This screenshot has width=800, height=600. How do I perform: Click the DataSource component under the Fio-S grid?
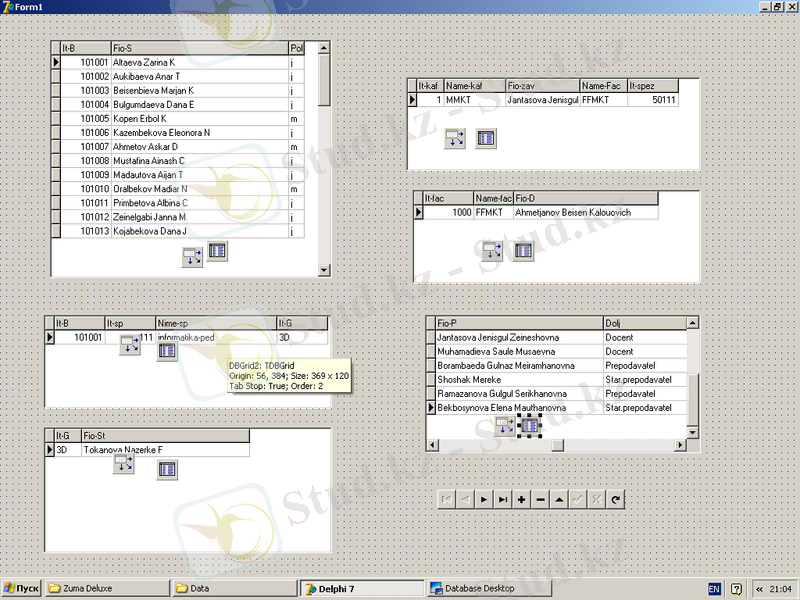point(192,257)
